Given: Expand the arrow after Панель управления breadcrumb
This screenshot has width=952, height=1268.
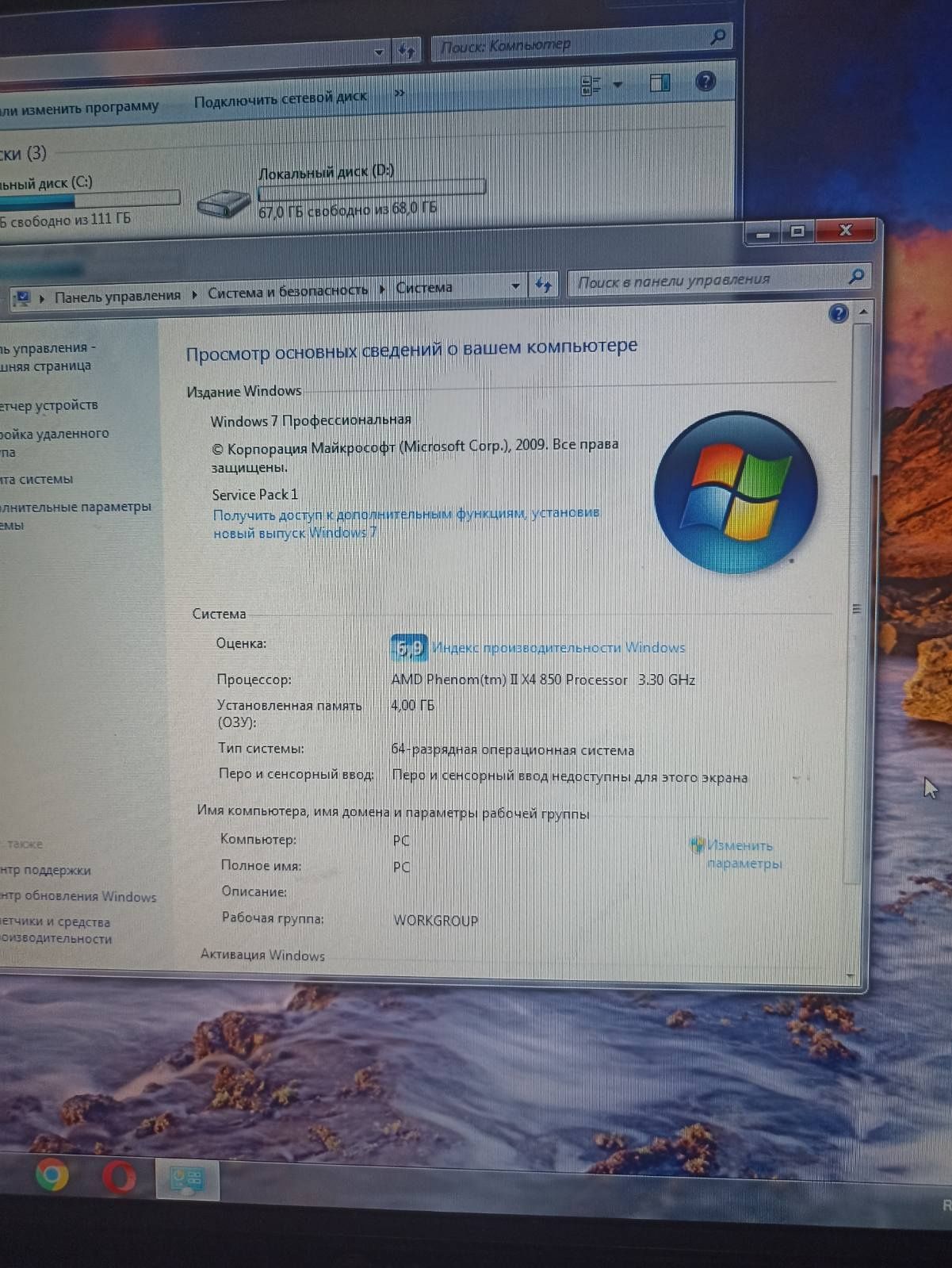Looking at the screenshot, I should click(x=194, y=294).
